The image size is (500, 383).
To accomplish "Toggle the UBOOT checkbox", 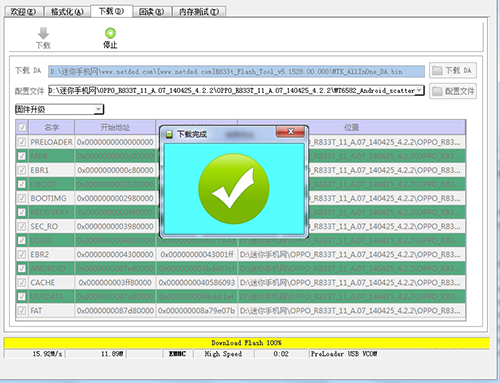I will 22,184.
